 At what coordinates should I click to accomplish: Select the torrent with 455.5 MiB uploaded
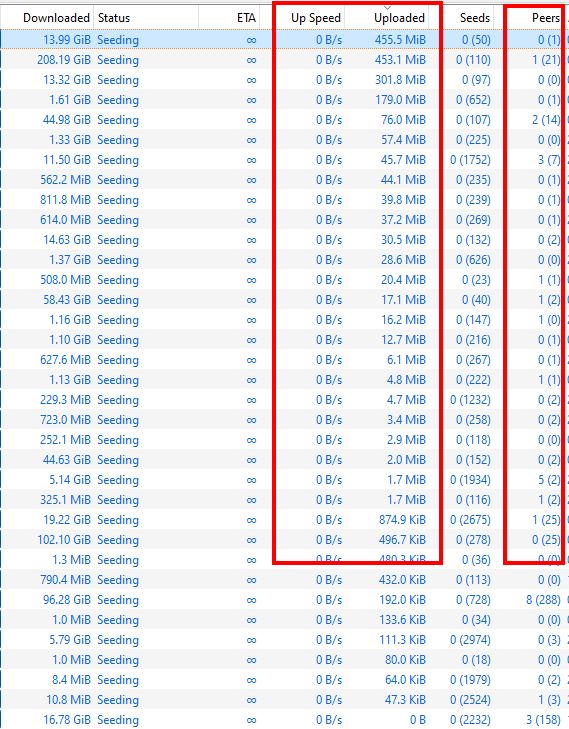pos(284,40)
